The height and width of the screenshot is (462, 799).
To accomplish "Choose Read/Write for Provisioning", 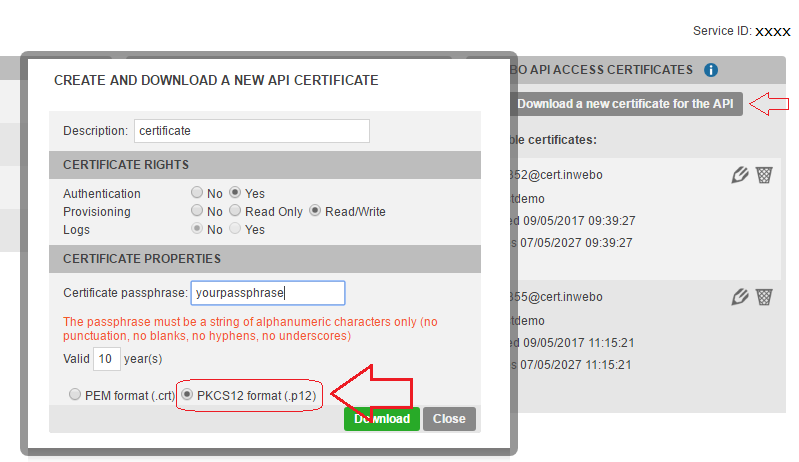I will [315, 212].
